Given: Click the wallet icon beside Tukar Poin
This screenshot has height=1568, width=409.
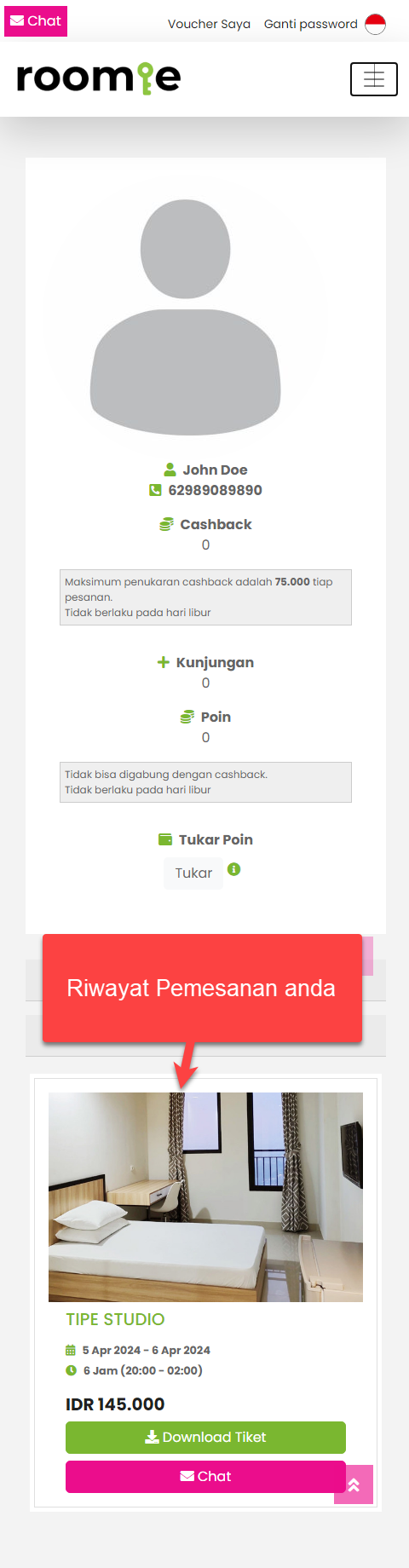Looking at the screenshot, I should pyautogui.click(x=165, y=839).
